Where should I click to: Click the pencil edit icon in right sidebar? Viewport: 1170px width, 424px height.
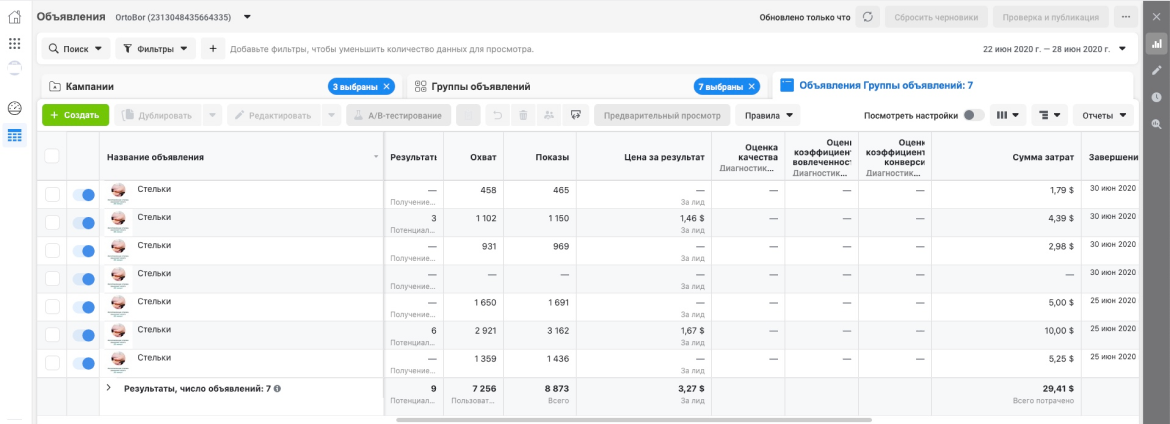[1156, 70]
